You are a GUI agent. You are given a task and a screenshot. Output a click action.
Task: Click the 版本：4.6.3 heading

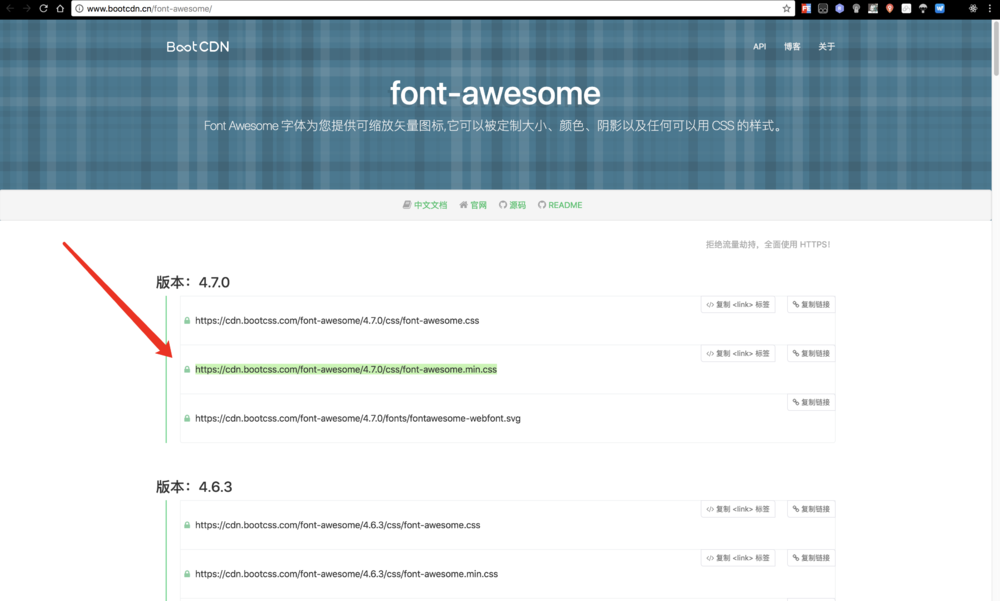194,487
